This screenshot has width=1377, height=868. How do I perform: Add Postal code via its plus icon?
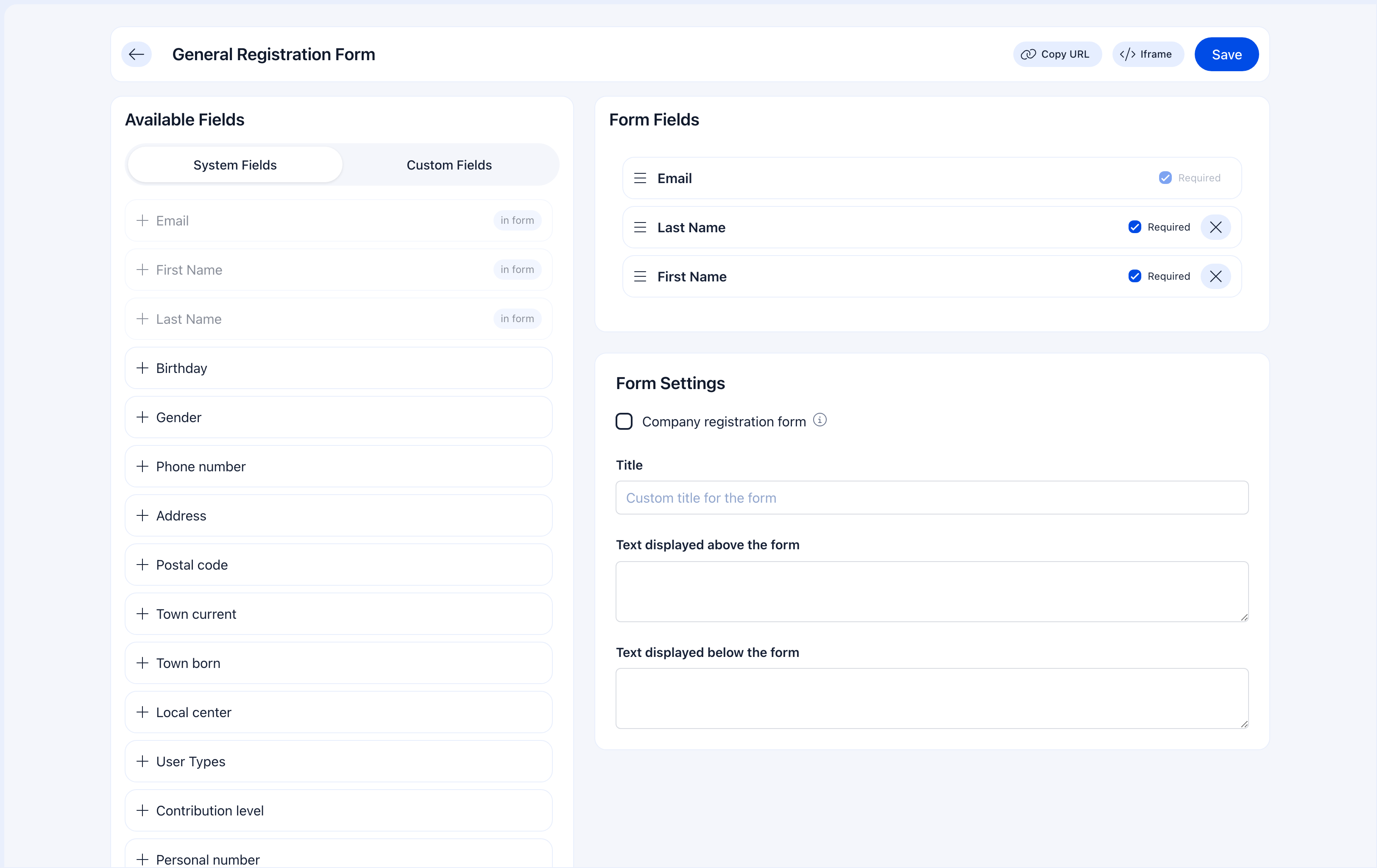point(142,565)
